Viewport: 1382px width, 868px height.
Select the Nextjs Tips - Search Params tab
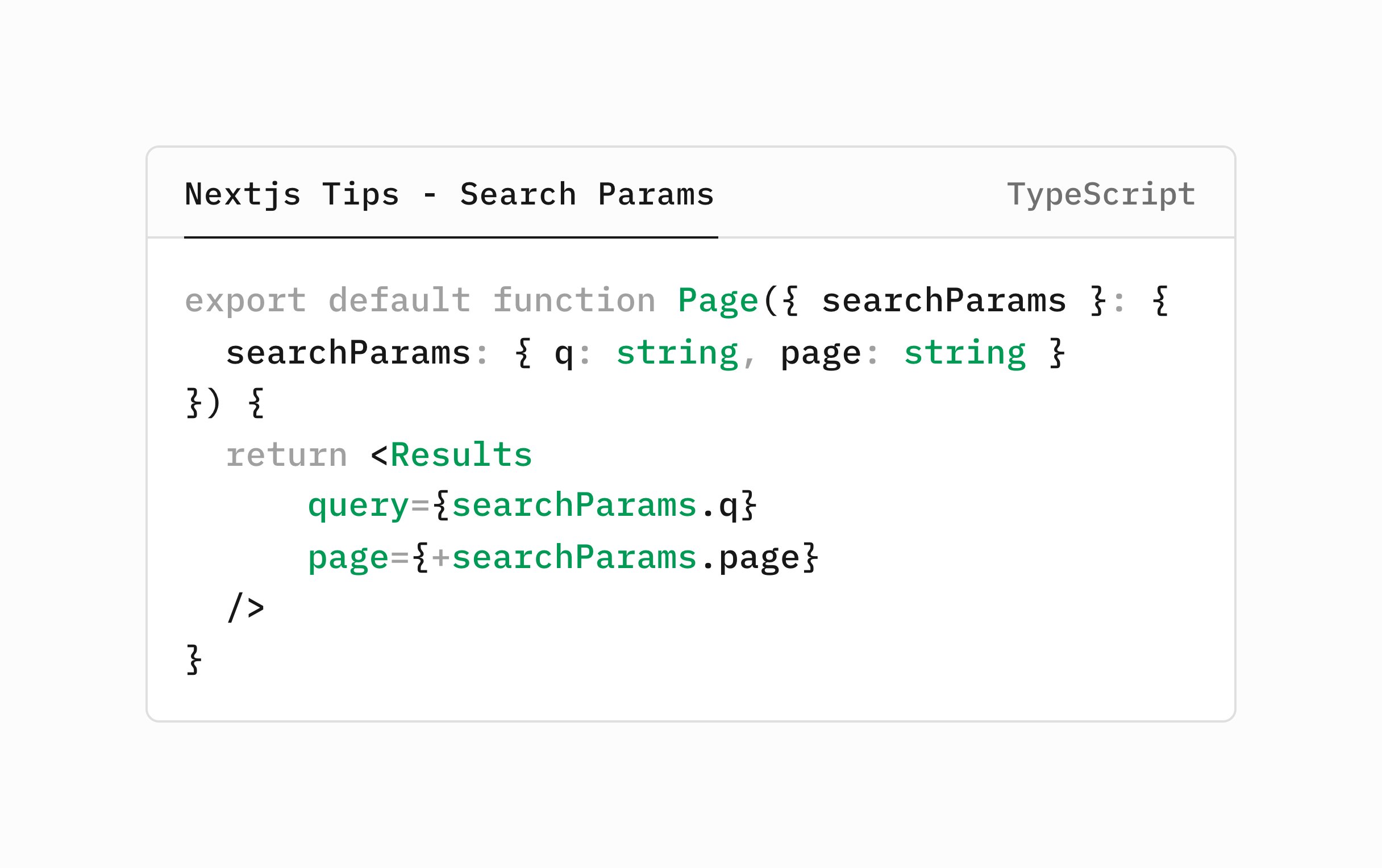tap(449, 194)
